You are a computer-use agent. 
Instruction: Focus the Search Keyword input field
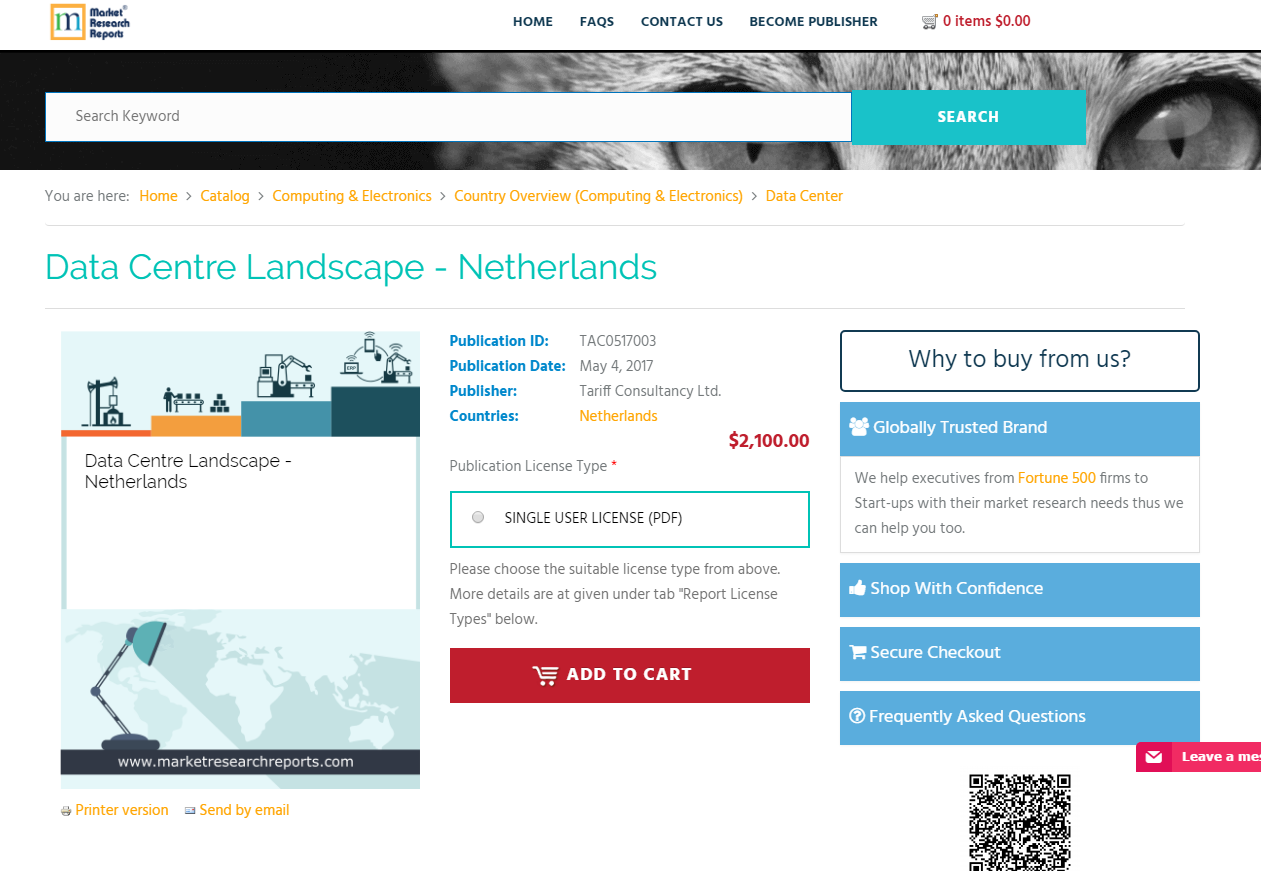[x=448, y=117]
